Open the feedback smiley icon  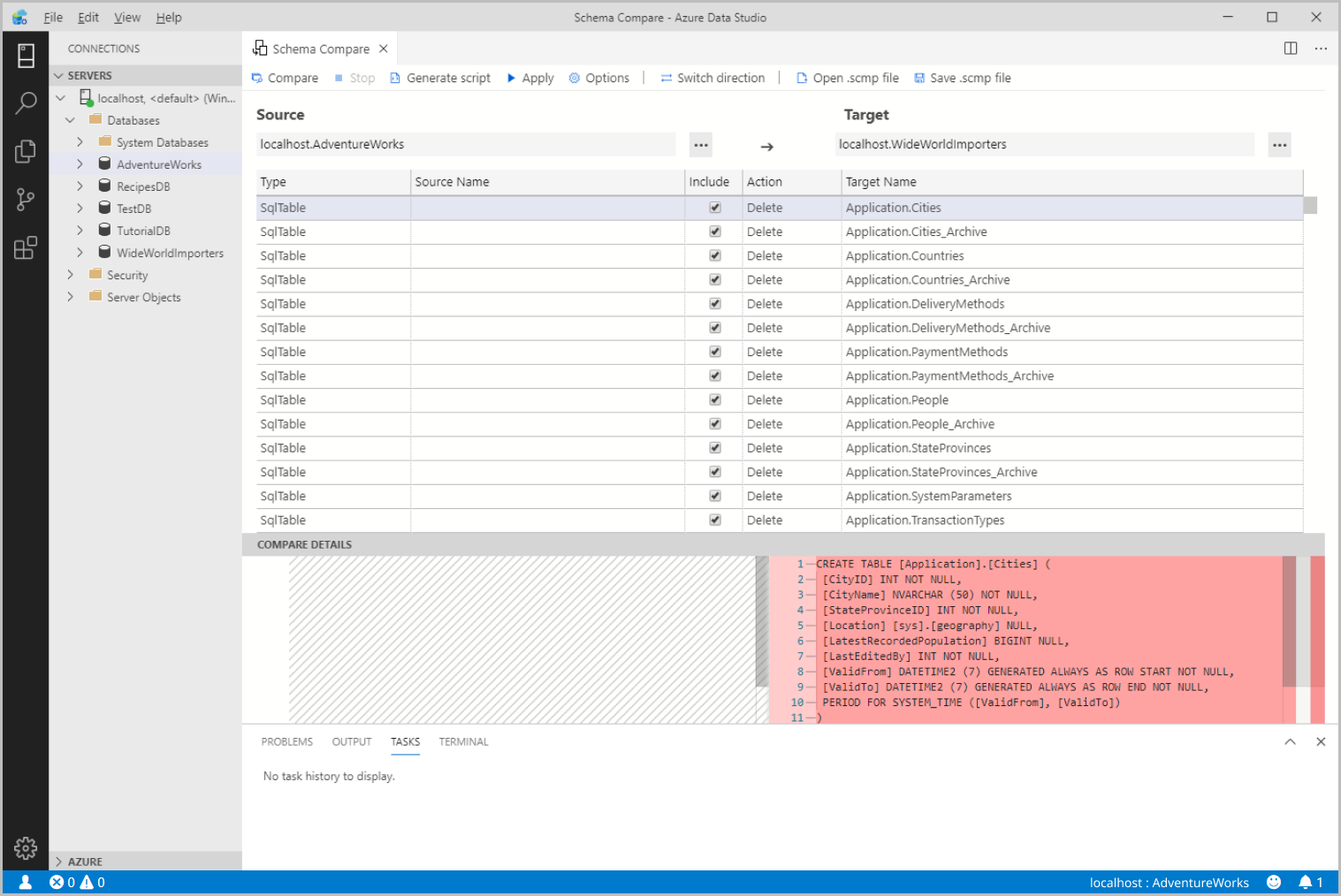(x=1274, y=882)
